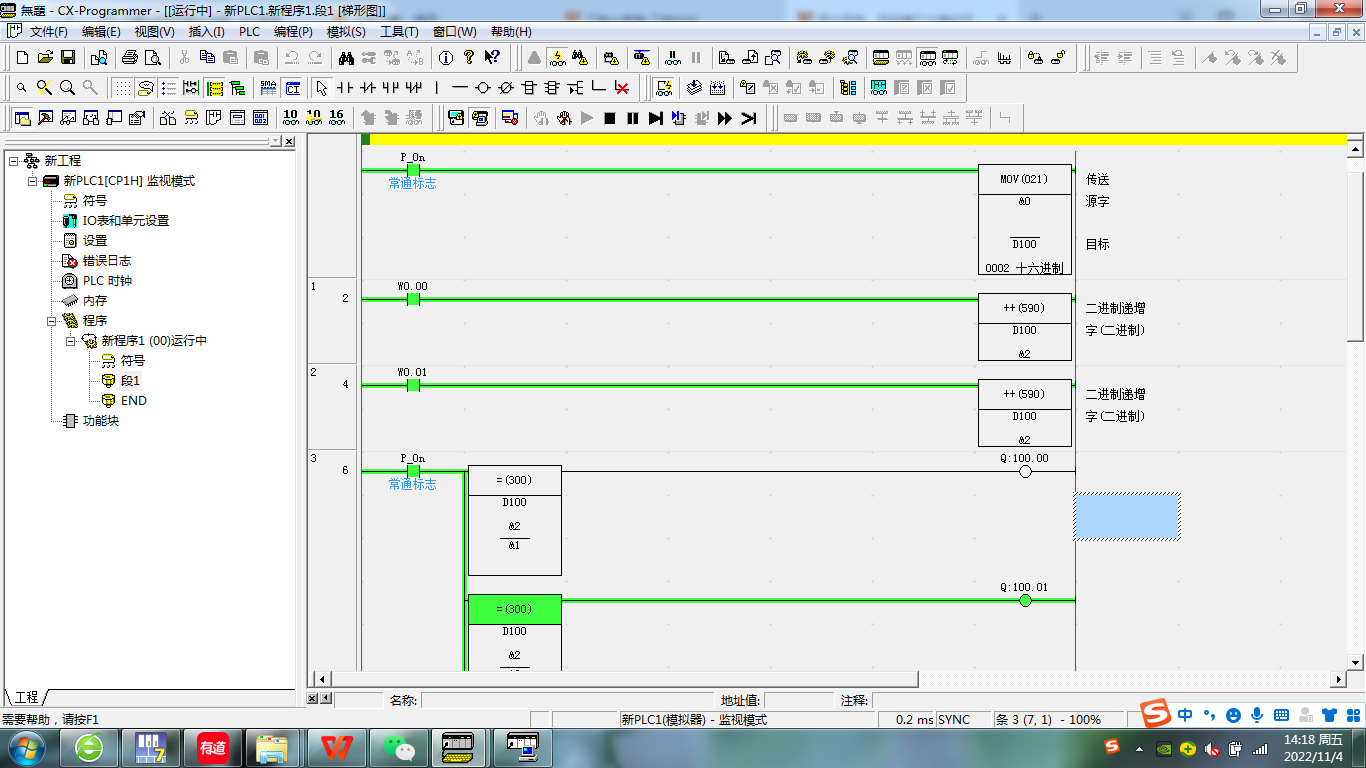This screenshot has width=1366, height=768.
Task: Collapse the 新工程 root tree node
Action: click(x=13, y=161)
